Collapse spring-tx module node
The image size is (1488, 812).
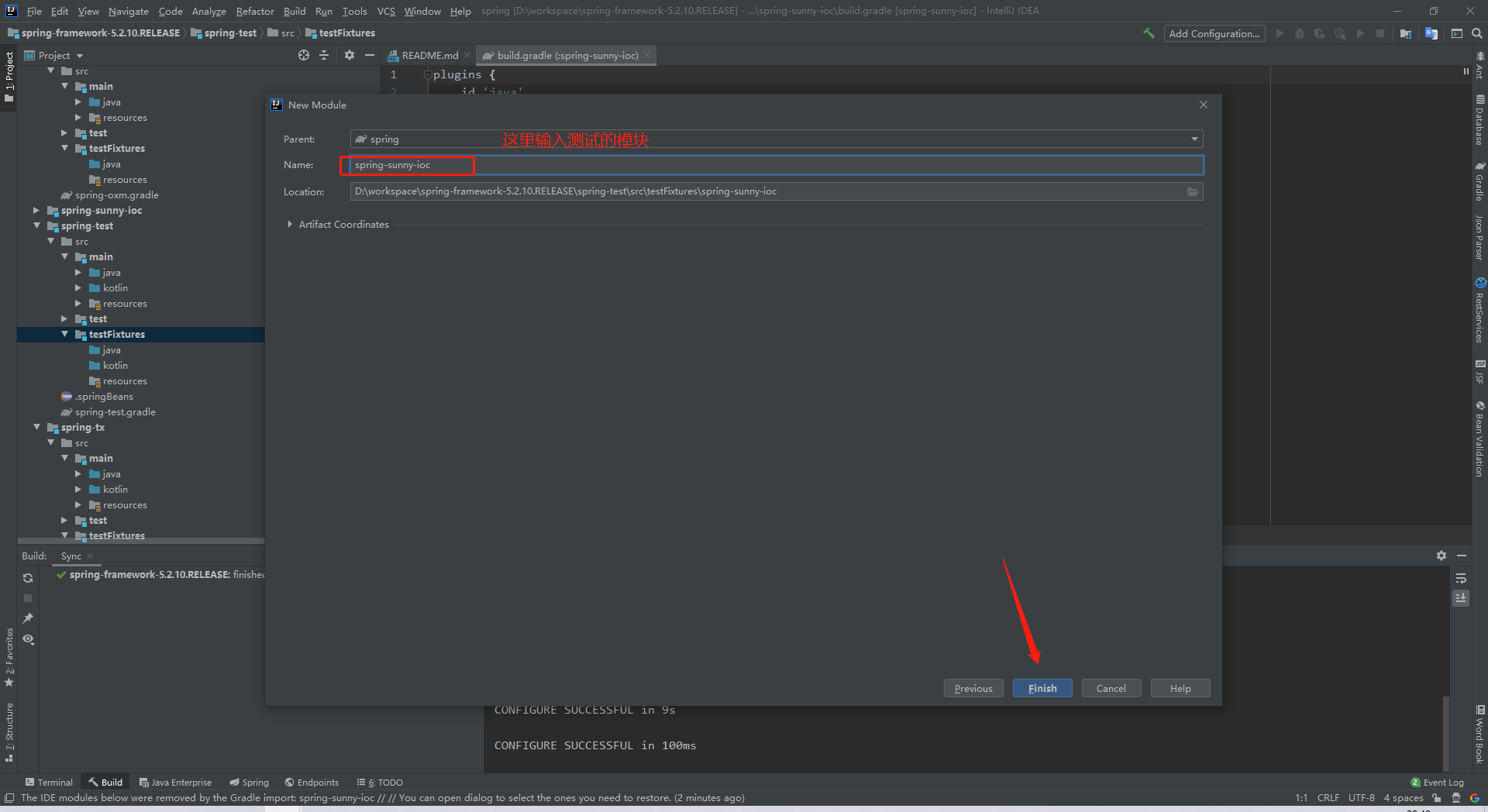coord(36,427)
